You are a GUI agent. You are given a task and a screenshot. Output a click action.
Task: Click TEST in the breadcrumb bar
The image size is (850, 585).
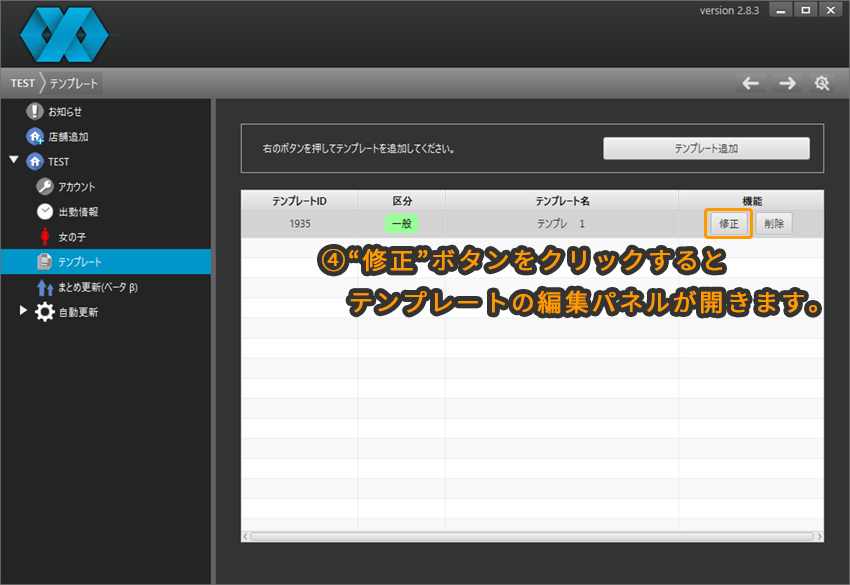click(x=23, y=83)
